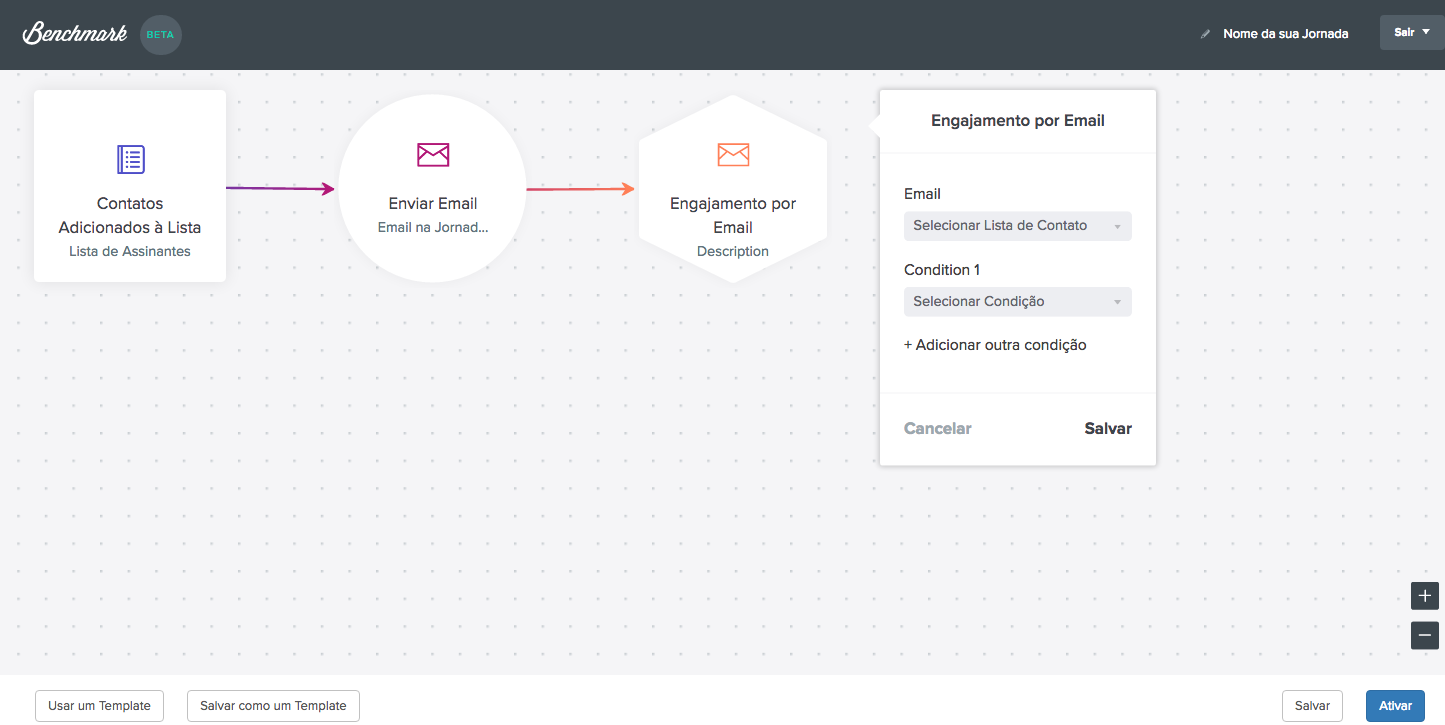Screen dimensions: 1445x725
Task: Click the Benchmark logo
Action: click(75, 34)
